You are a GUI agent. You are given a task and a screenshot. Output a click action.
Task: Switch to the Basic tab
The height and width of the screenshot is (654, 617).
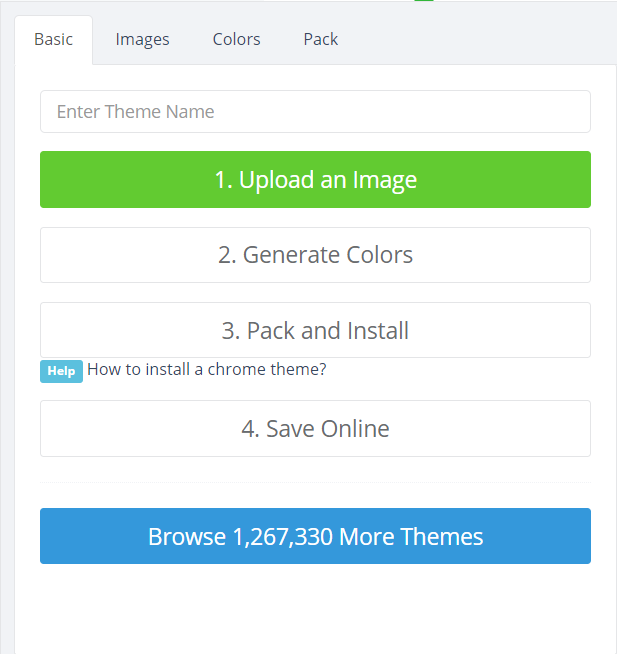[53, 40]
